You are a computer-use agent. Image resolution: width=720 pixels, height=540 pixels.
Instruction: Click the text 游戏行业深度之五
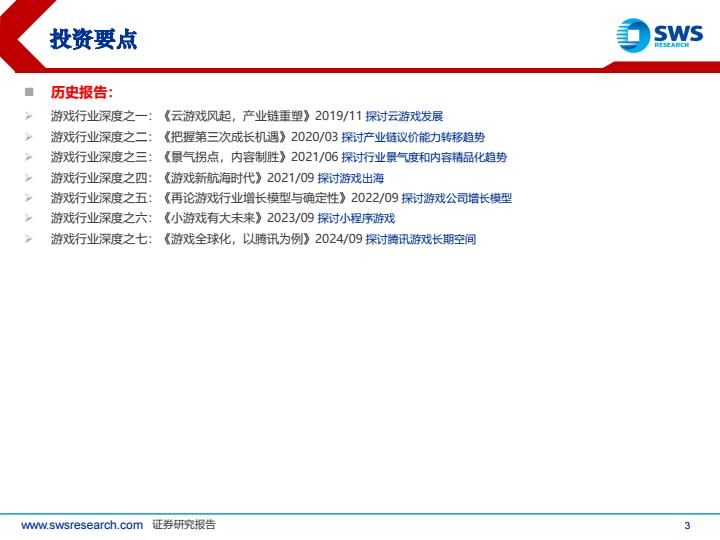tap(98, 198)
